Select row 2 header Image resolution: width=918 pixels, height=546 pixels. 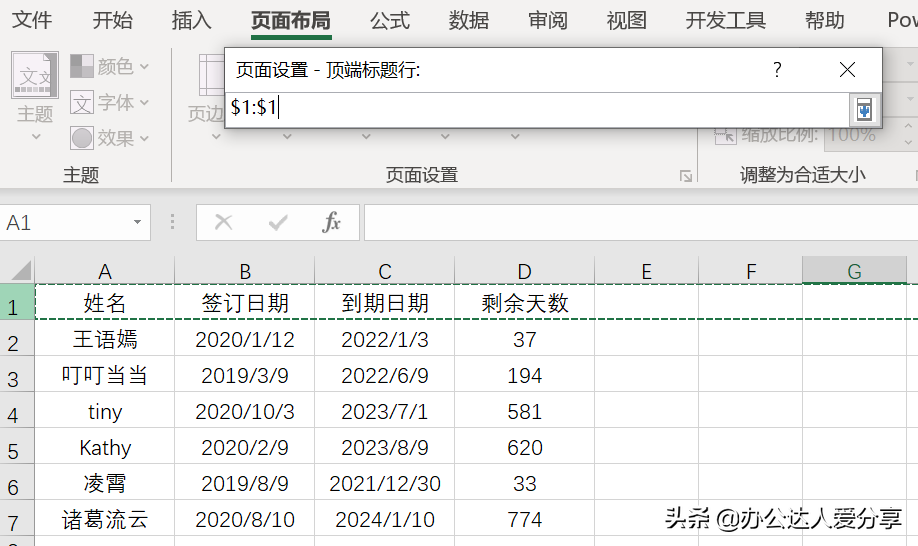[x=17, y=338]
